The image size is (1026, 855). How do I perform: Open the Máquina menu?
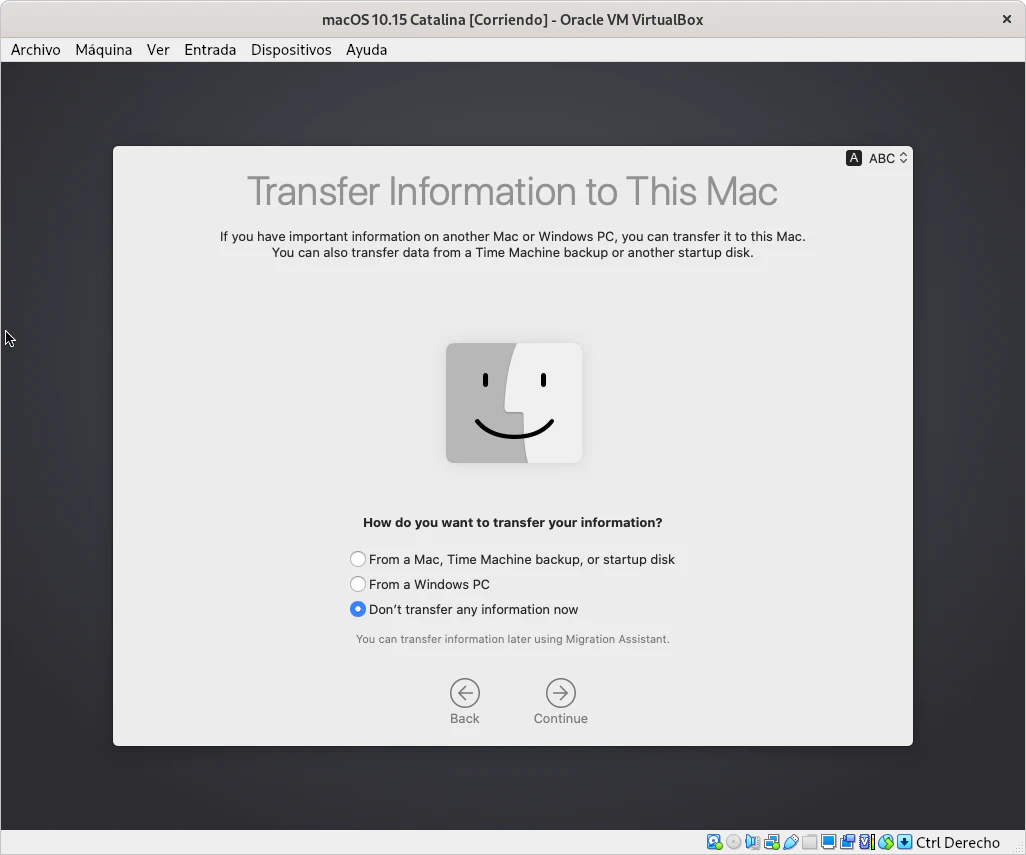[x=103, y=50]
